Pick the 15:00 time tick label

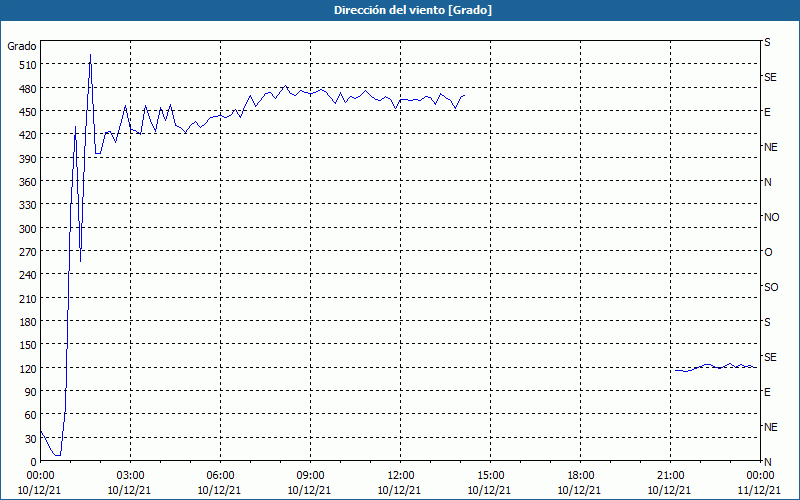[x=490, y=476]
